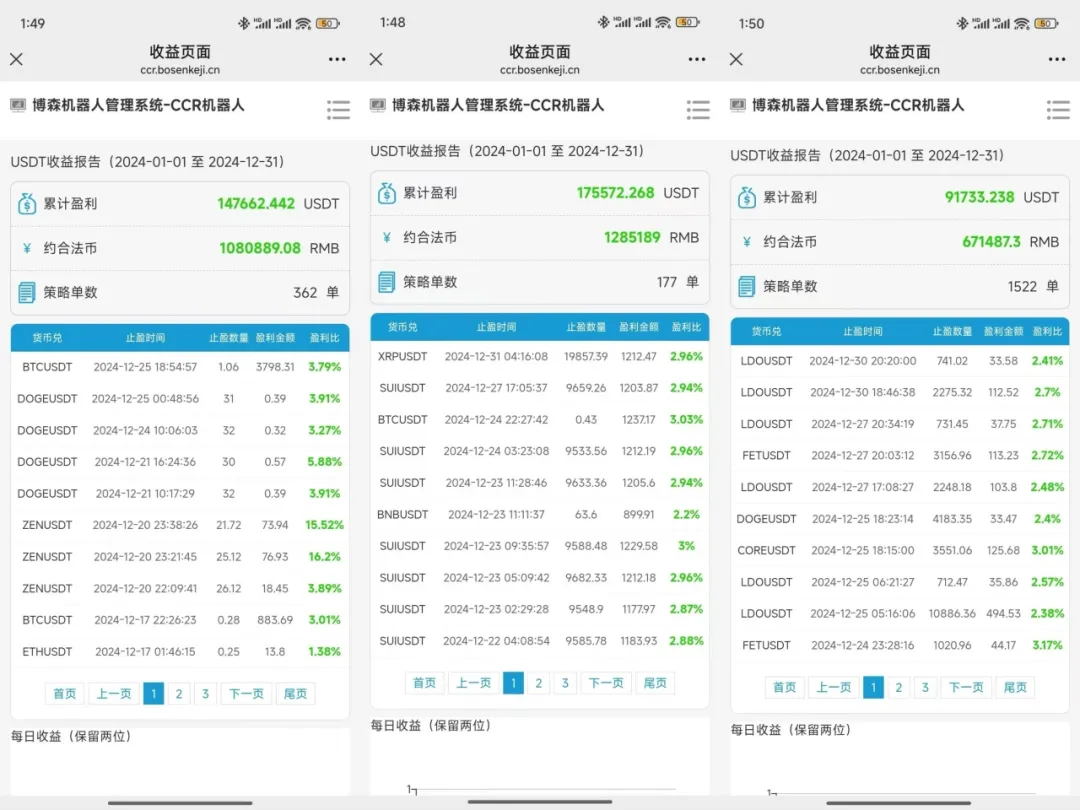Close the middle phone's browser page with X
Viewport: 1080px width, 810px height.
376,59
